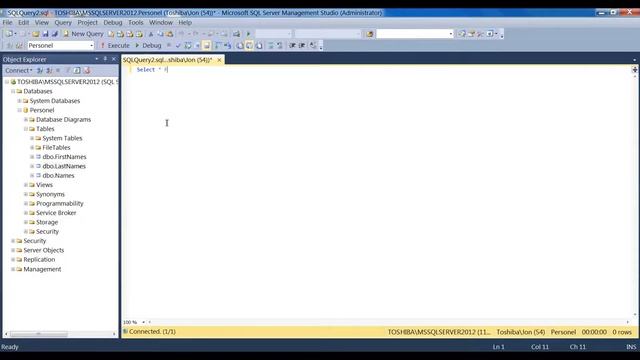
Task: Open the Window menu
Action: 160,22
